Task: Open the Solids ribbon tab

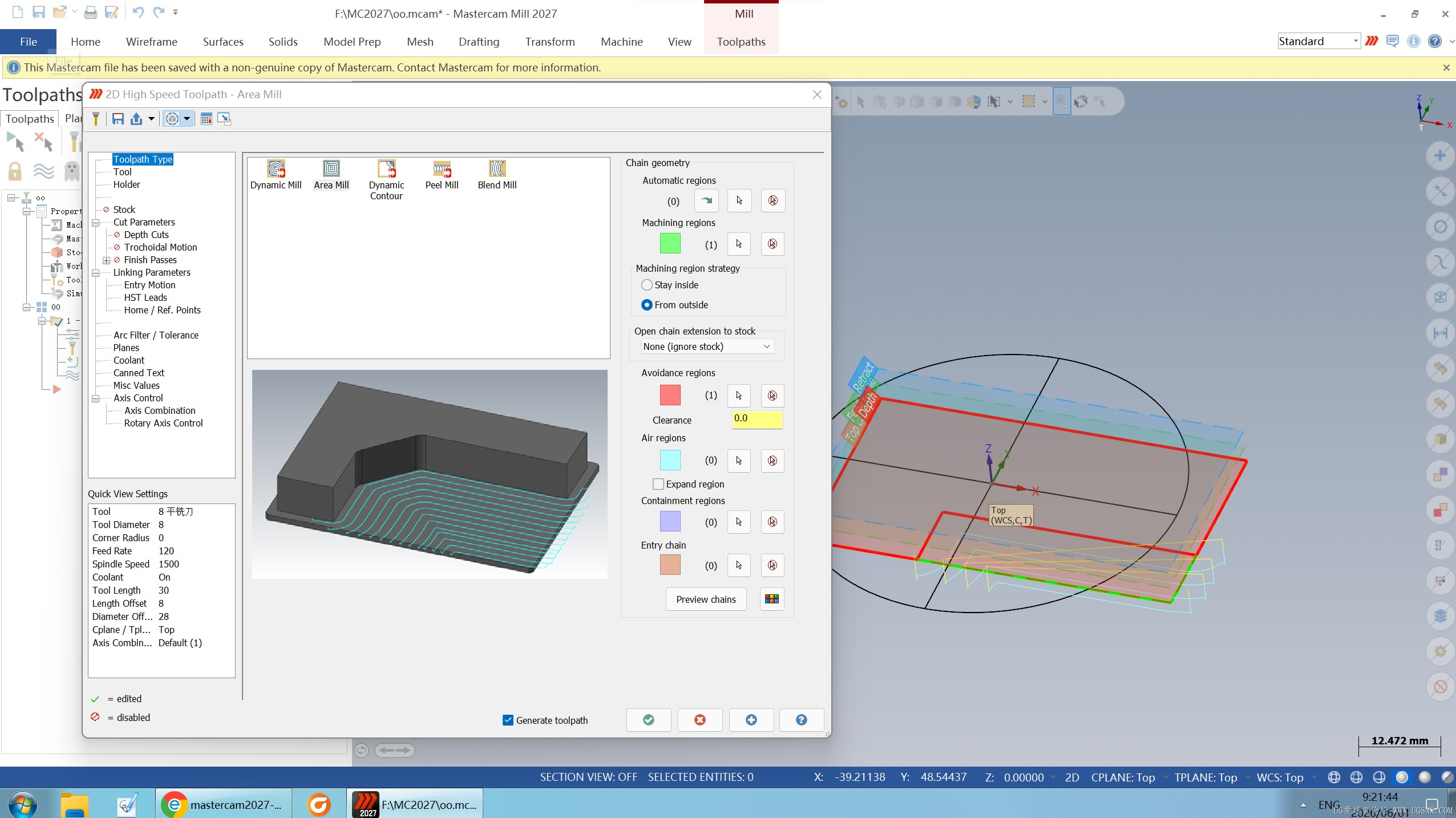Action: pos(283,42)
